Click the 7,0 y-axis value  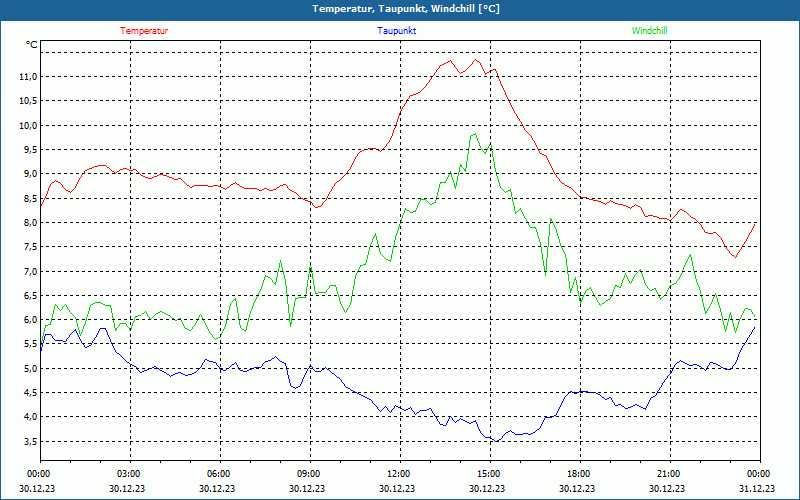30,271
